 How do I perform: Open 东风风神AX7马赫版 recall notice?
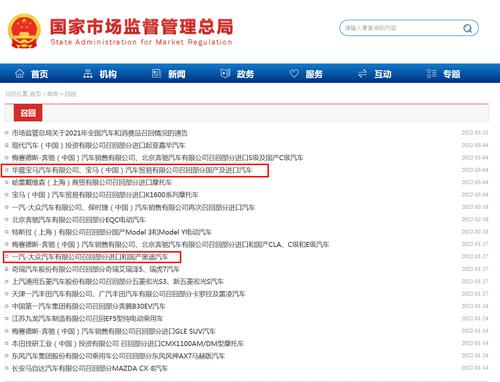pos(119,356)
